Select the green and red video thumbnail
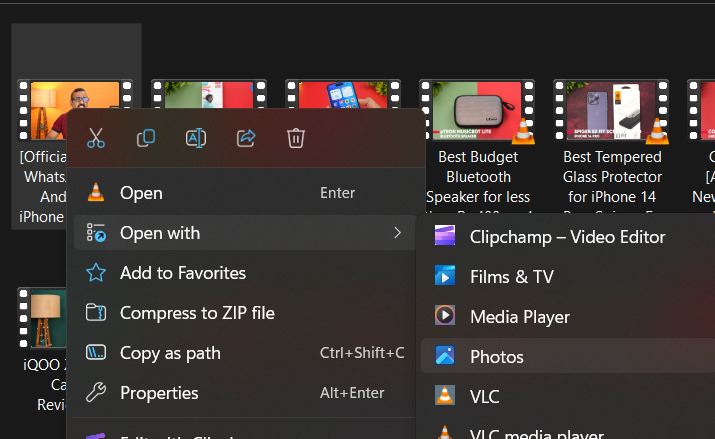This screenshot has width=715, height=439. point(209,95)
